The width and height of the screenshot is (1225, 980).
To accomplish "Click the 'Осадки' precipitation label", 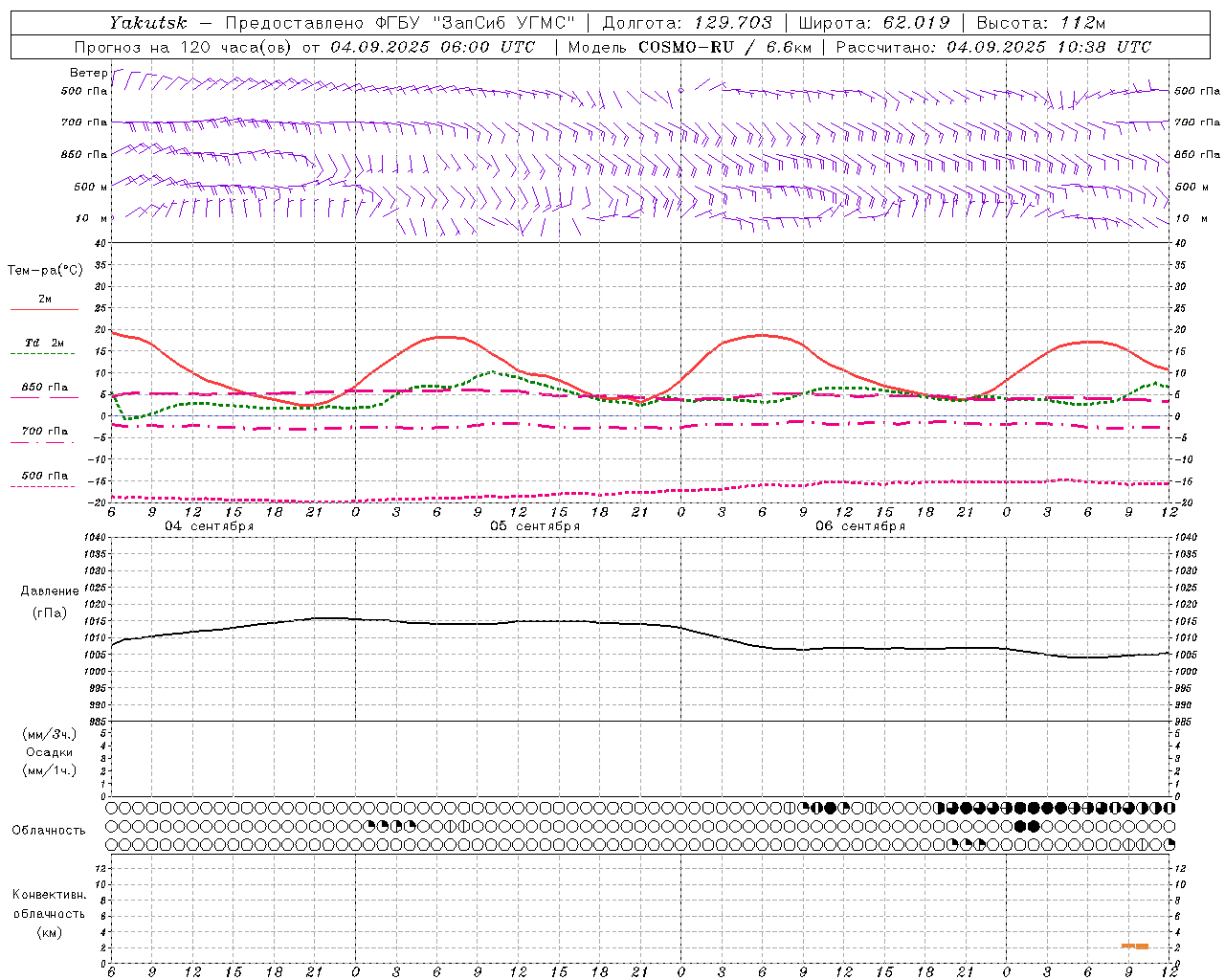I will tap(50, 752).
